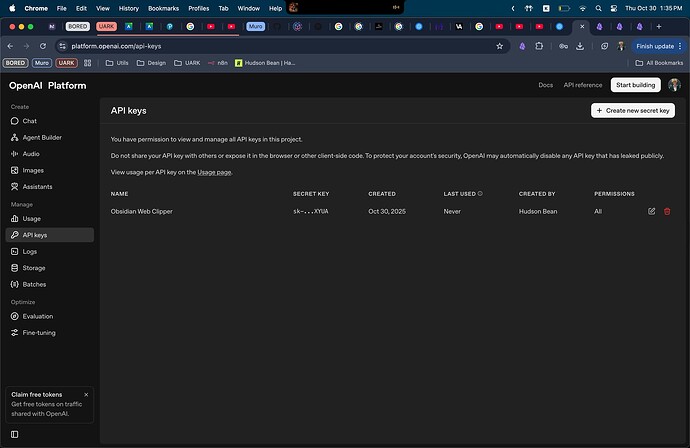This screenshot has width=690, height=448.
Task: Open Chrome downloads icon
Action: [580, 46]
